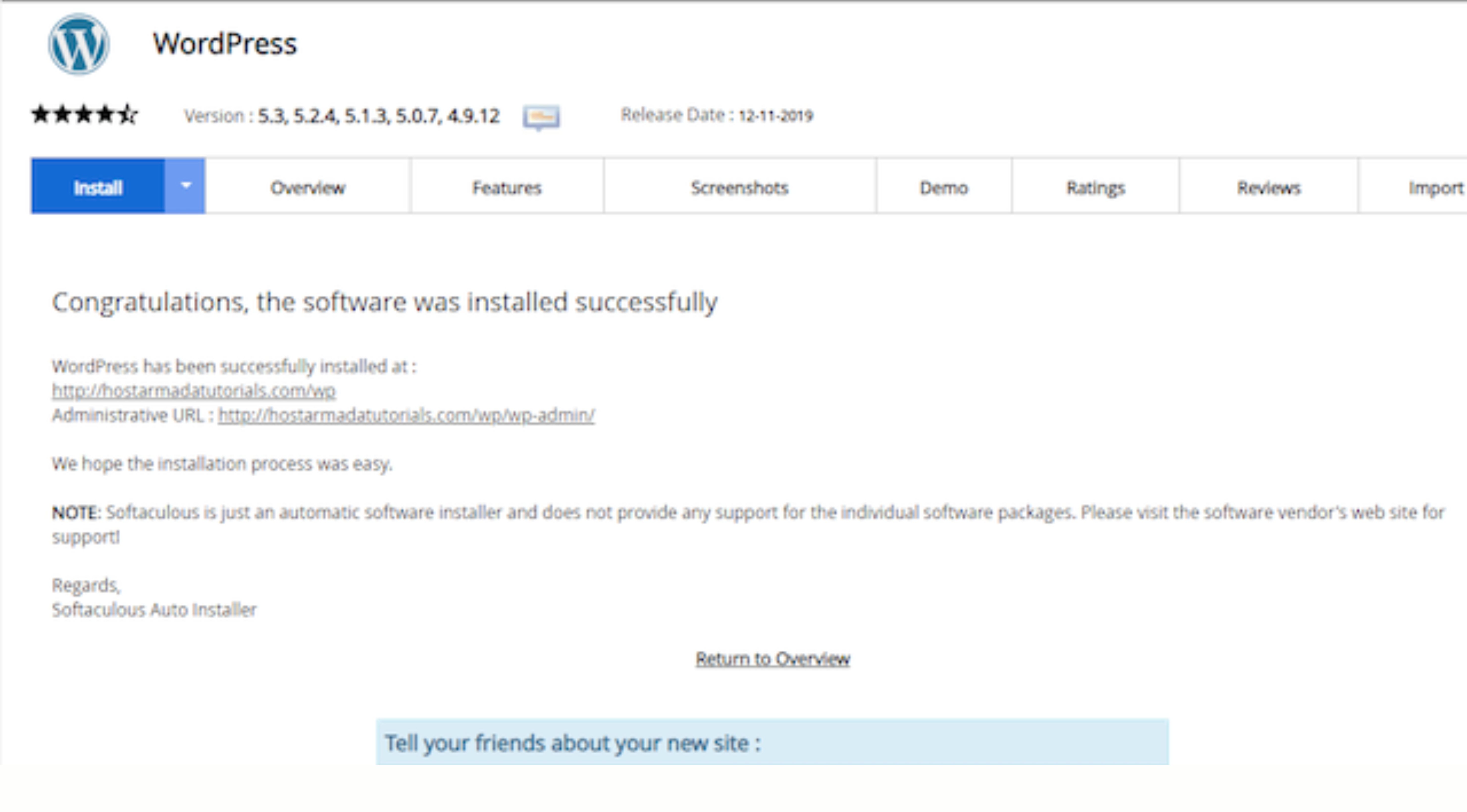
Task: View the Ratings tab
Action: [x=1096, y=187]
